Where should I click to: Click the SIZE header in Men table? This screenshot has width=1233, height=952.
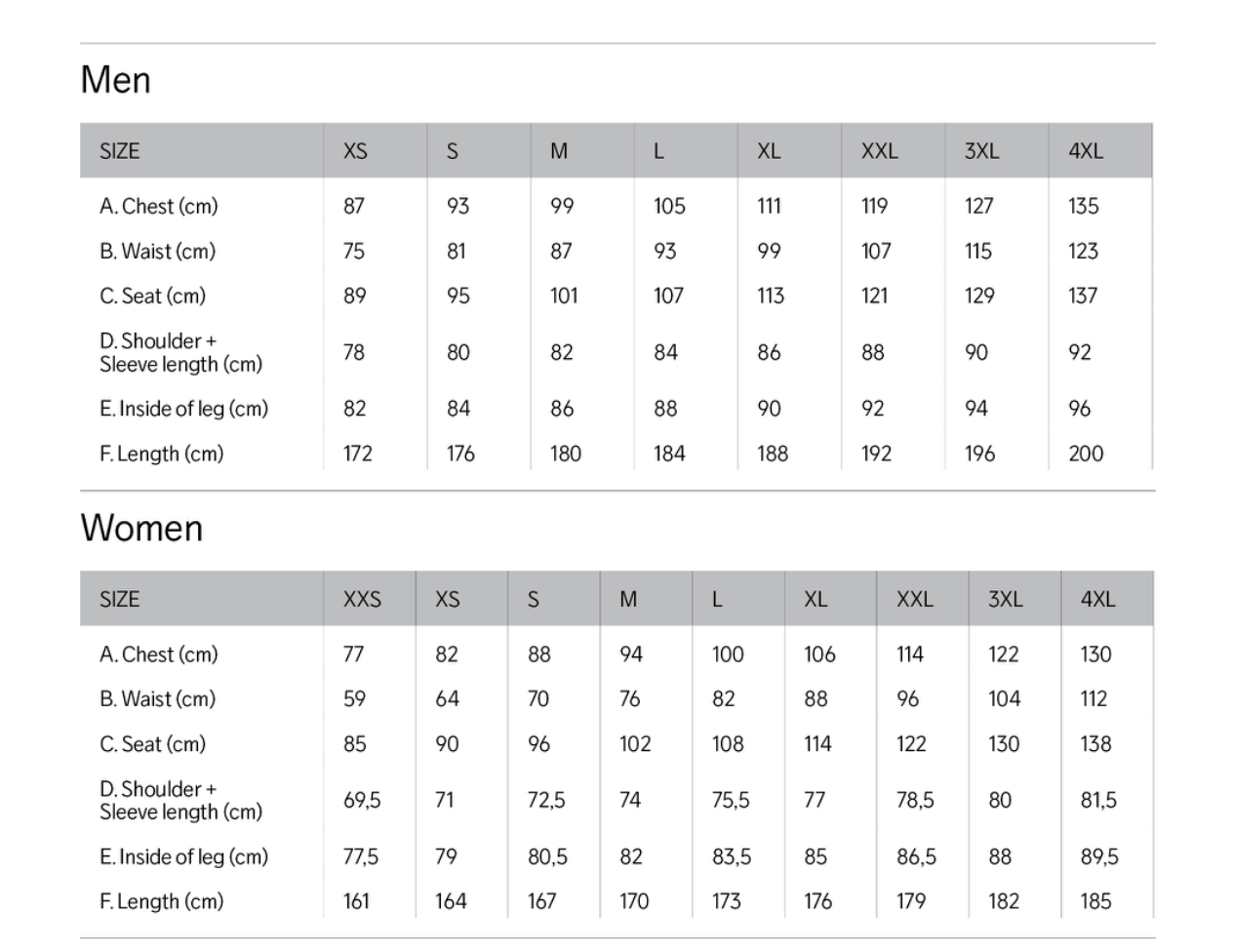coord(120,151)
